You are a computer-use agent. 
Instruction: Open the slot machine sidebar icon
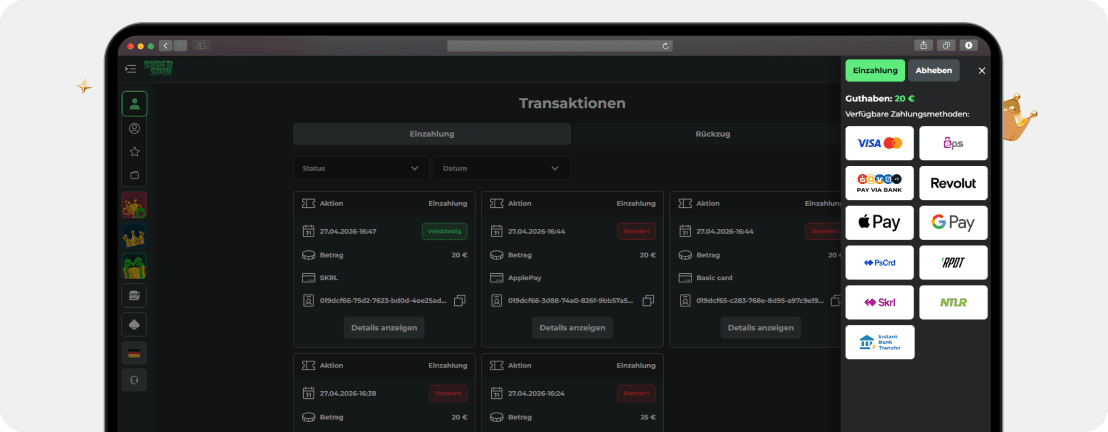point(134,296)
